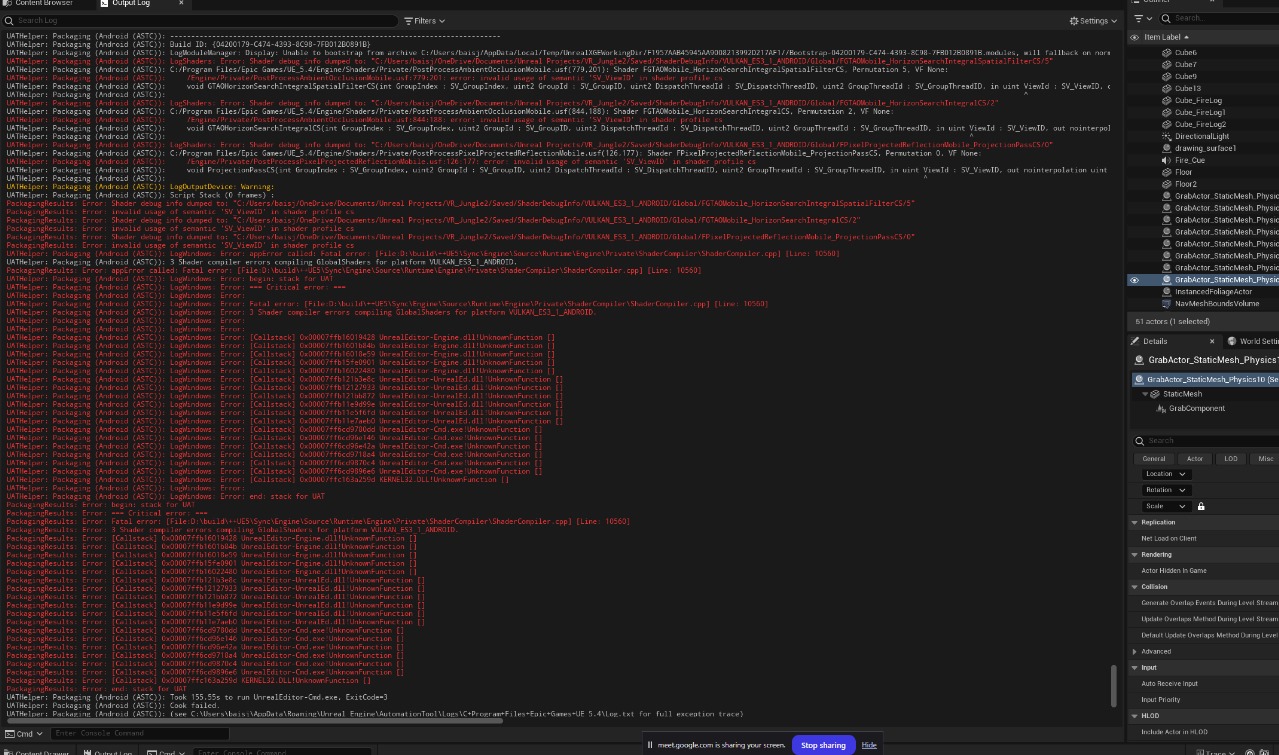1279x755 pixels.
Task: Click the Search Log input field
Action: click(200, 20)
